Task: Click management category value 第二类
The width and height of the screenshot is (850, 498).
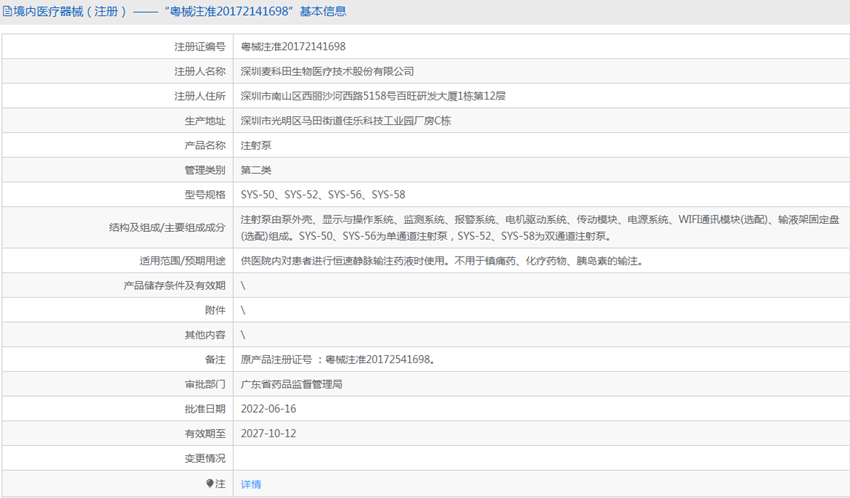Action: tap(256, 170)
